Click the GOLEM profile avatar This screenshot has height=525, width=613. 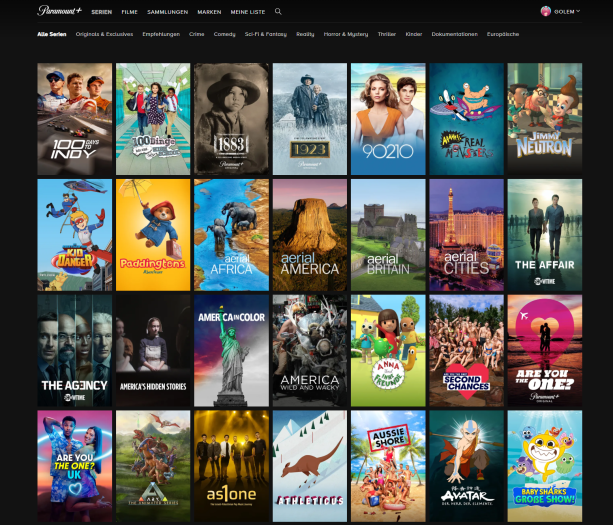click(x=545, y=11)
